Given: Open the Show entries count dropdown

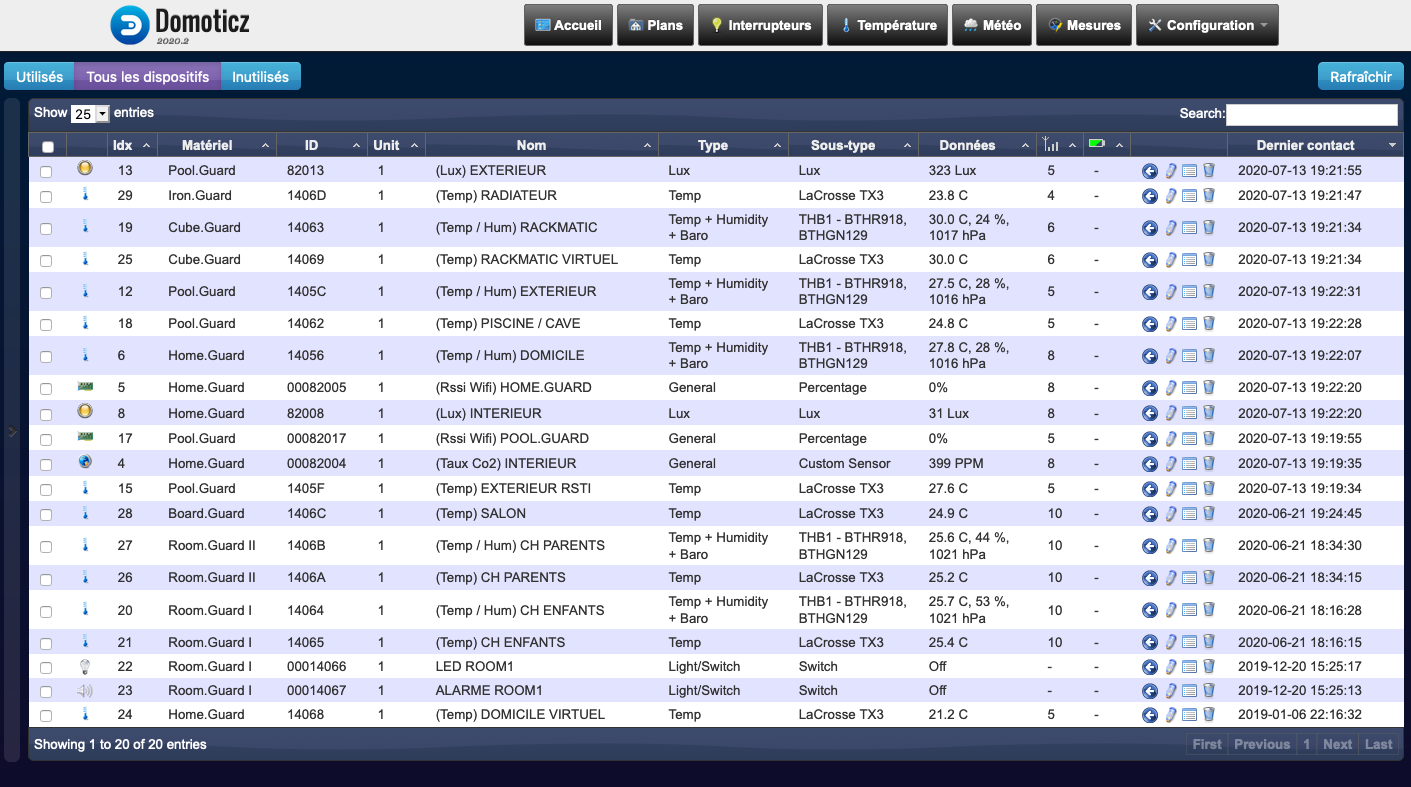Looking at the screenshot, I should click(90, 114).
